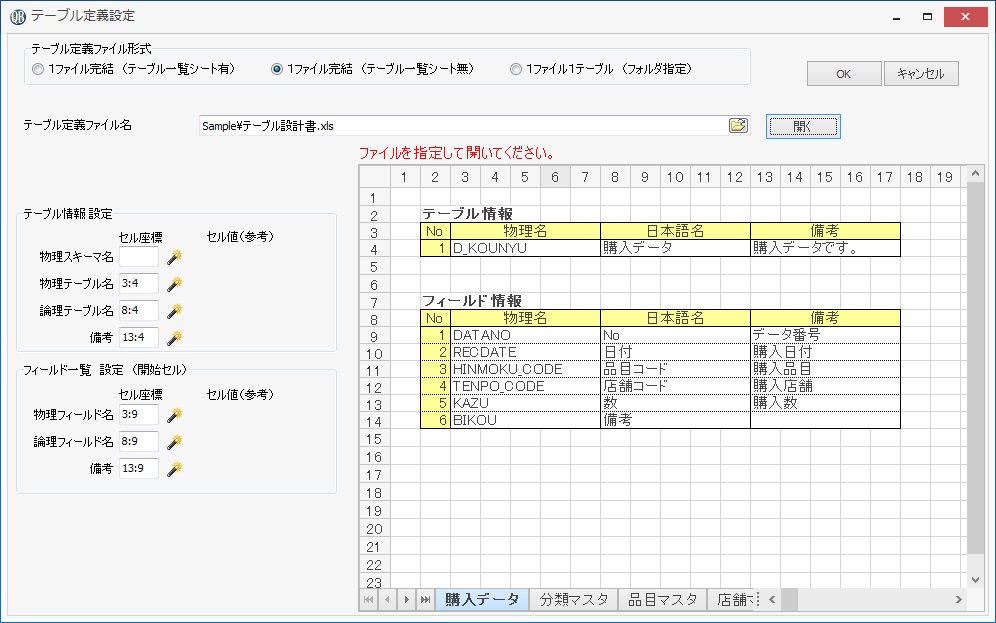Click row header 9 in the grid
Viewport: 996px width, 623px height.
coord(374,337)
